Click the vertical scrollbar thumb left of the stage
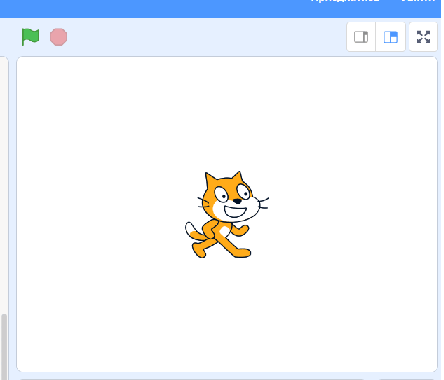Screen dimensions: 444x380 (4, 347)
